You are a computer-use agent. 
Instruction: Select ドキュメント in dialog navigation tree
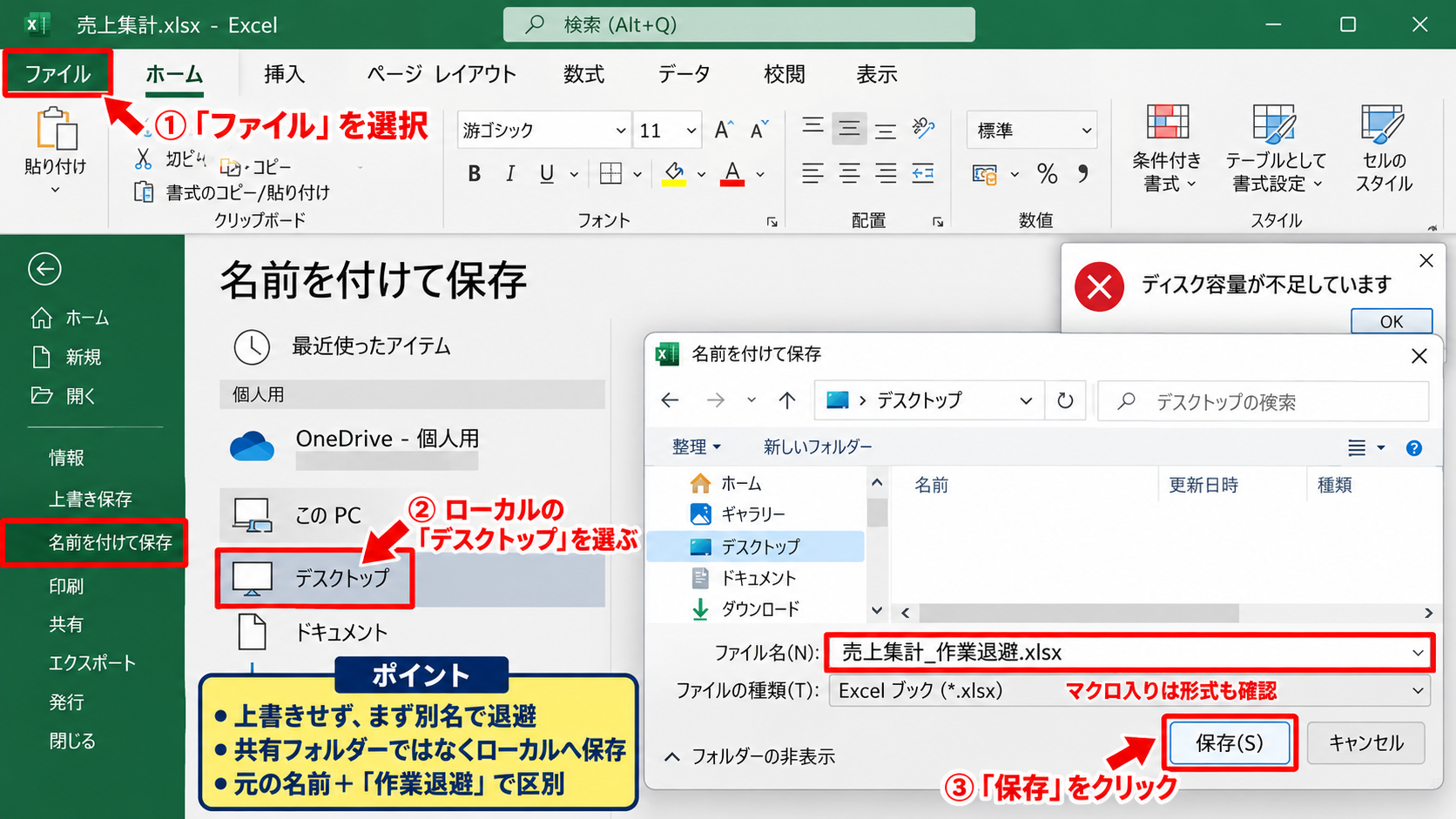(758, 578)
